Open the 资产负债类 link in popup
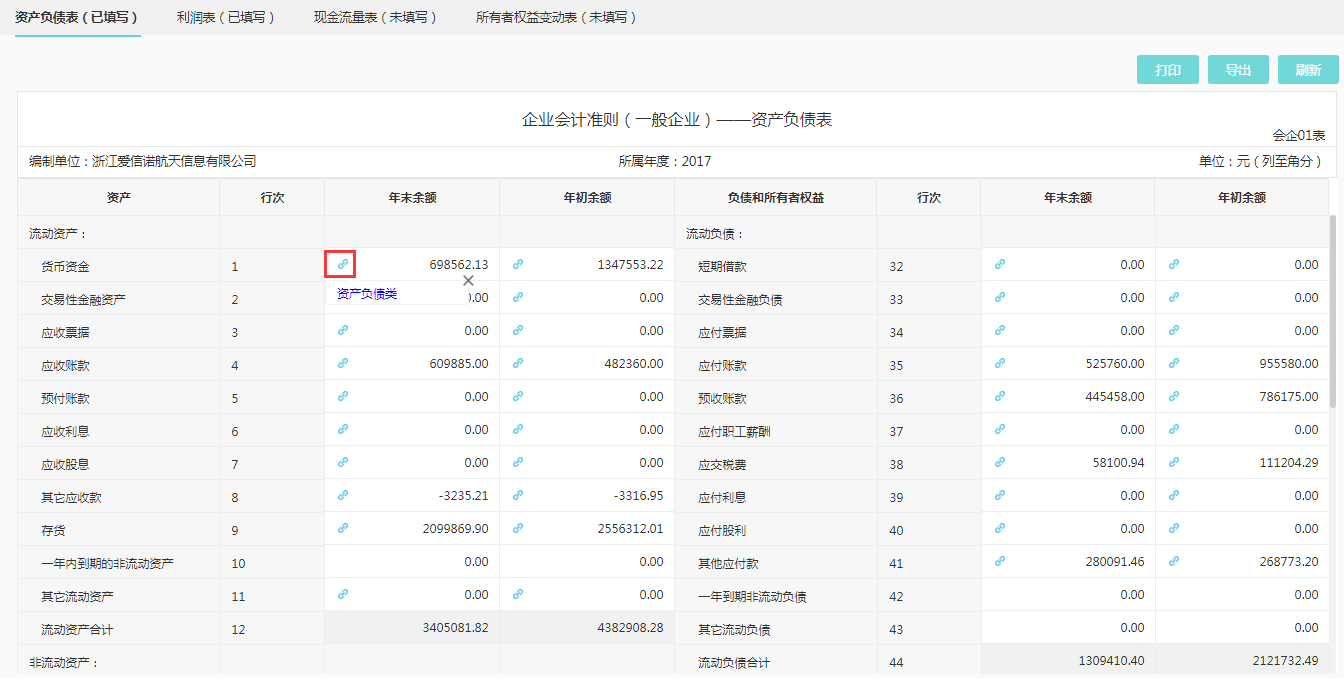 [x=366, y=294]
